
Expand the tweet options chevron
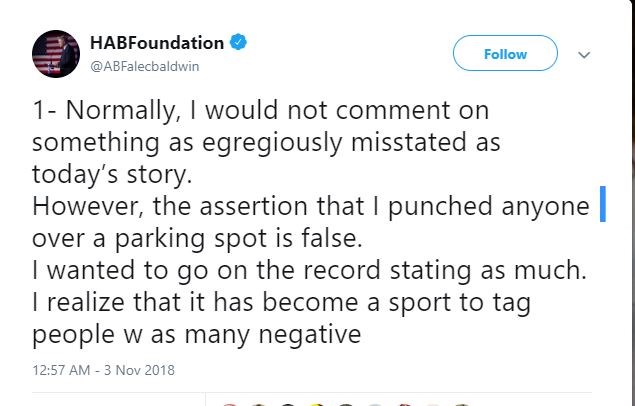586,54
